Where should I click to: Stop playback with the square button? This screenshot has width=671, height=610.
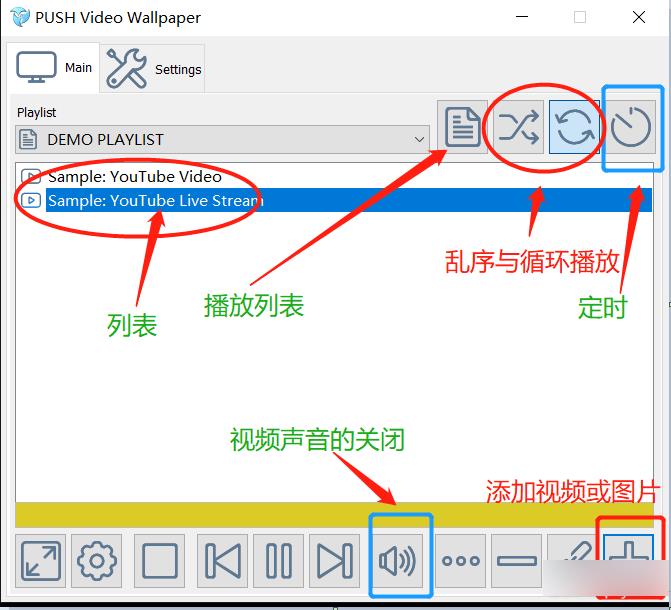tap(160, 561)
